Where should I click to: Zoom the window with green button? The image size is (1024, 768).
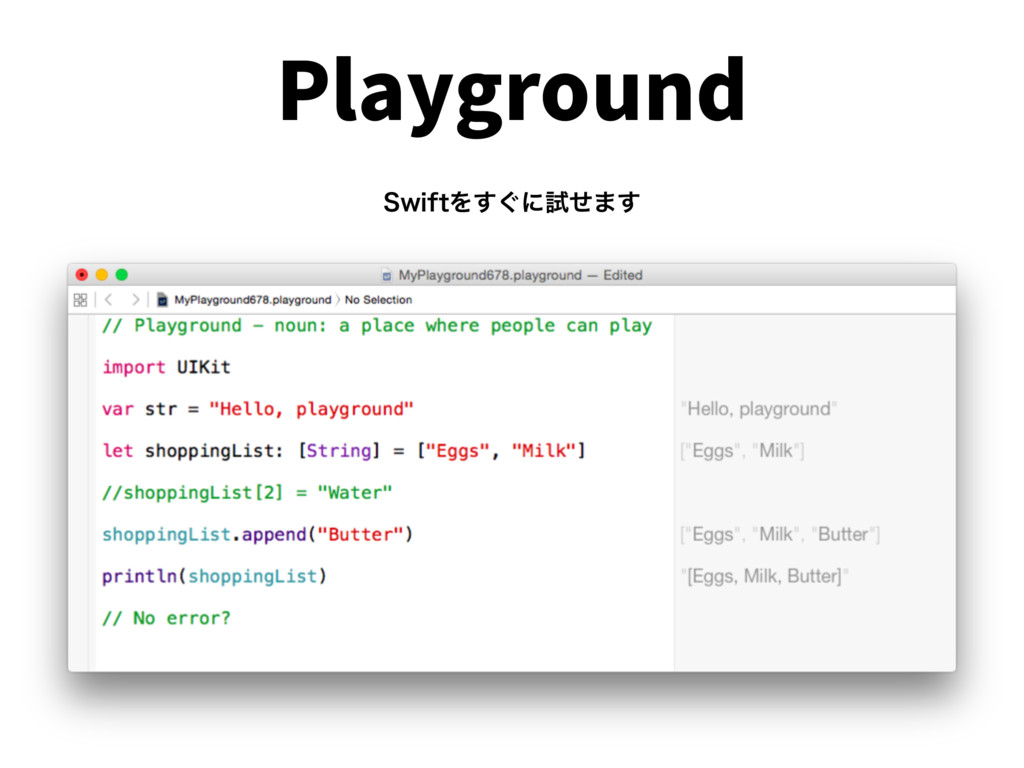[x=121, y=275]
